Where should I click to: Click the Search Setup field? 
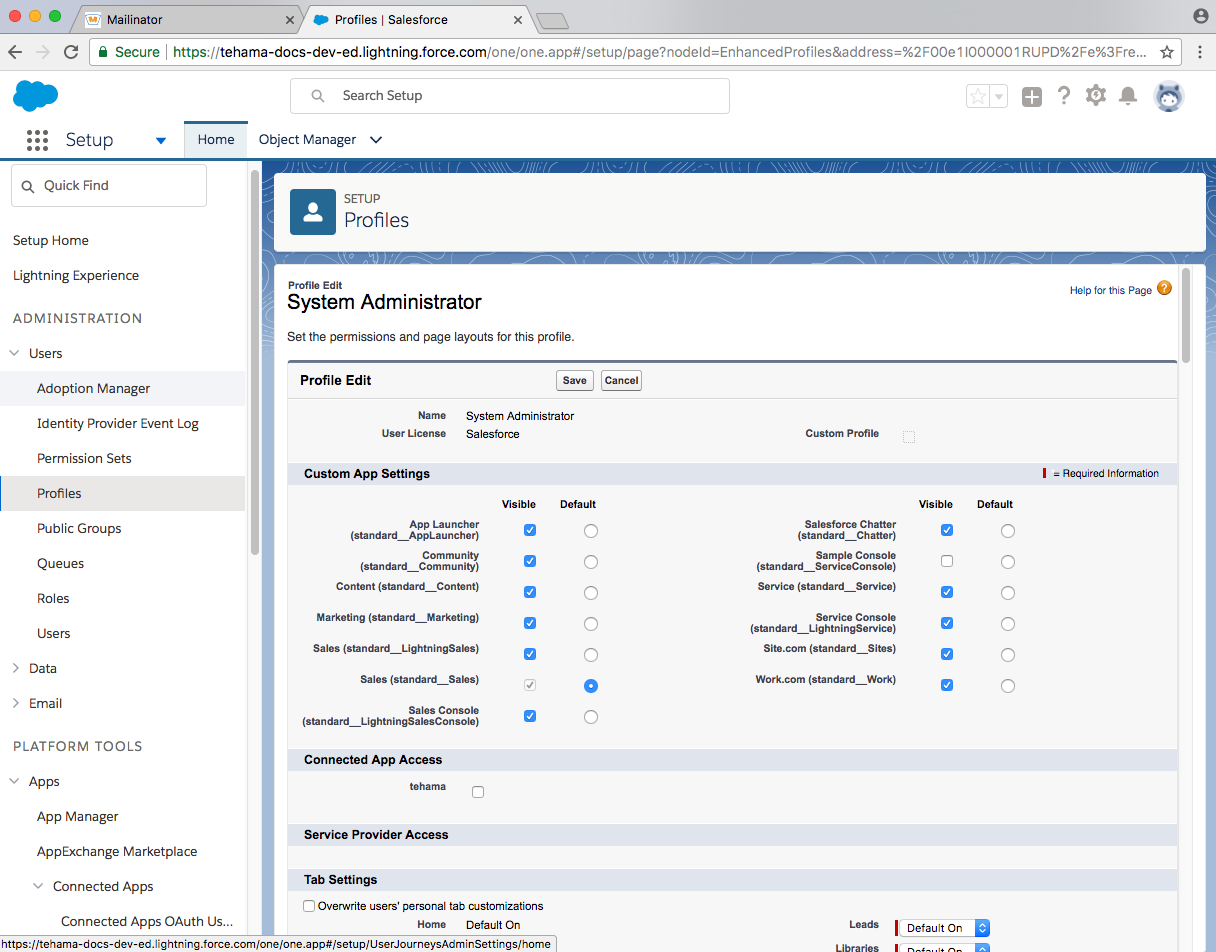point(510,96)
